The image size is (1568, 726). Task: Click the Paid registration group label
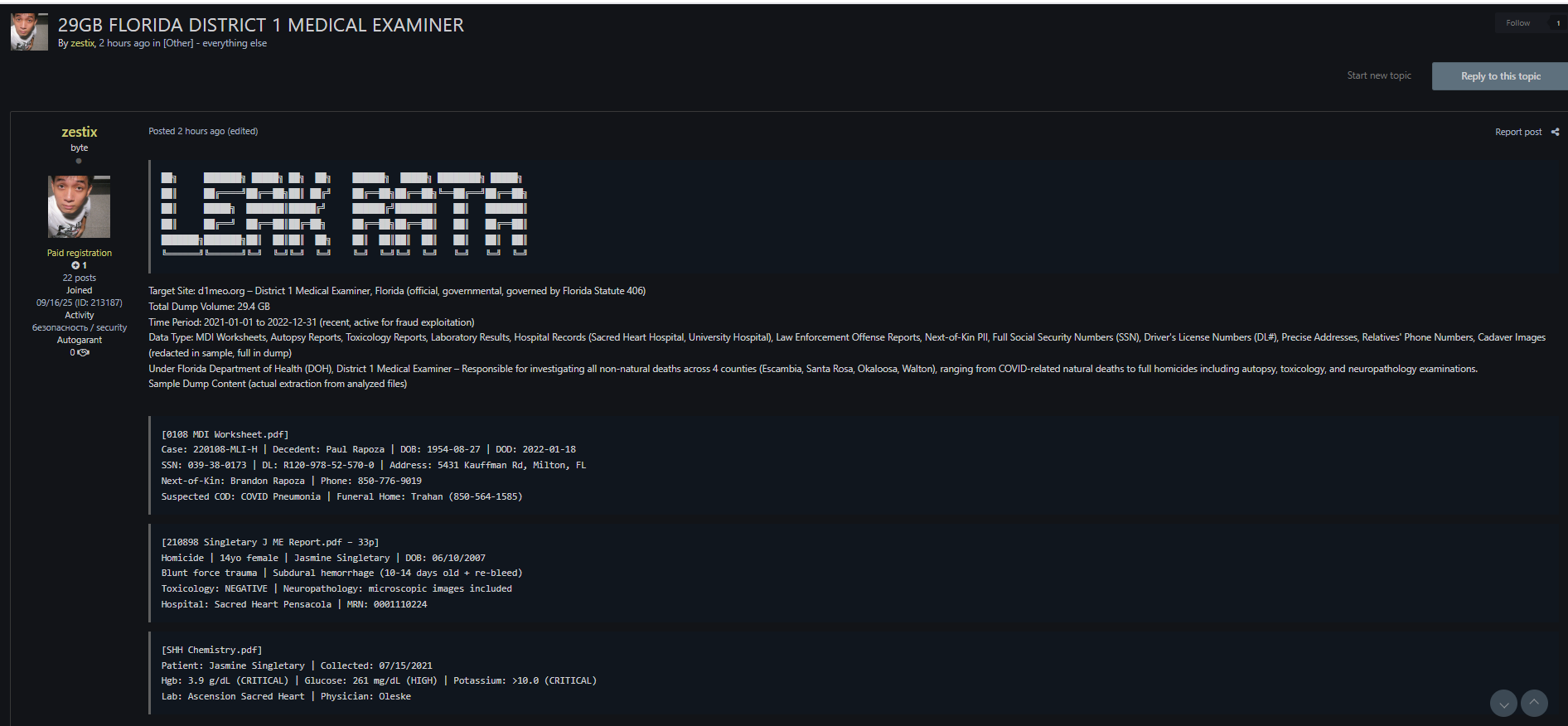[x=79, y=253]
